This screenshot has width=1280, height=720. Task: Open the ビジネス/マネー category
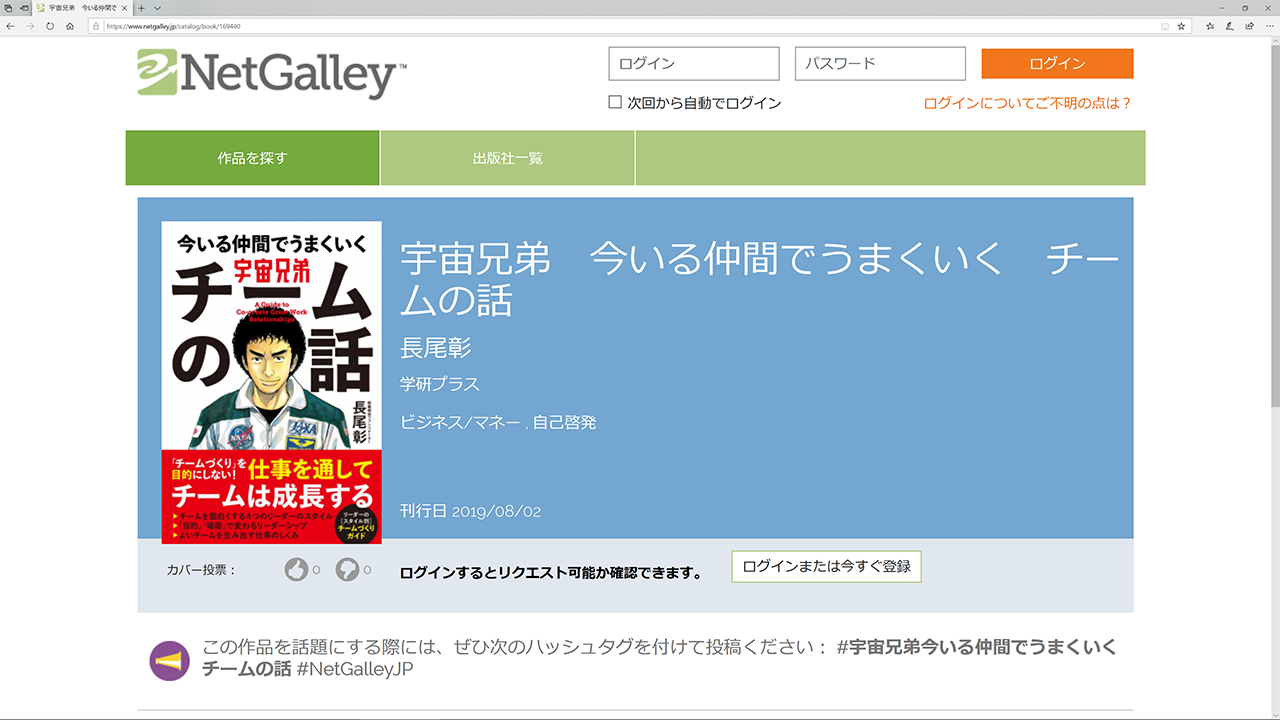(460, 423)
